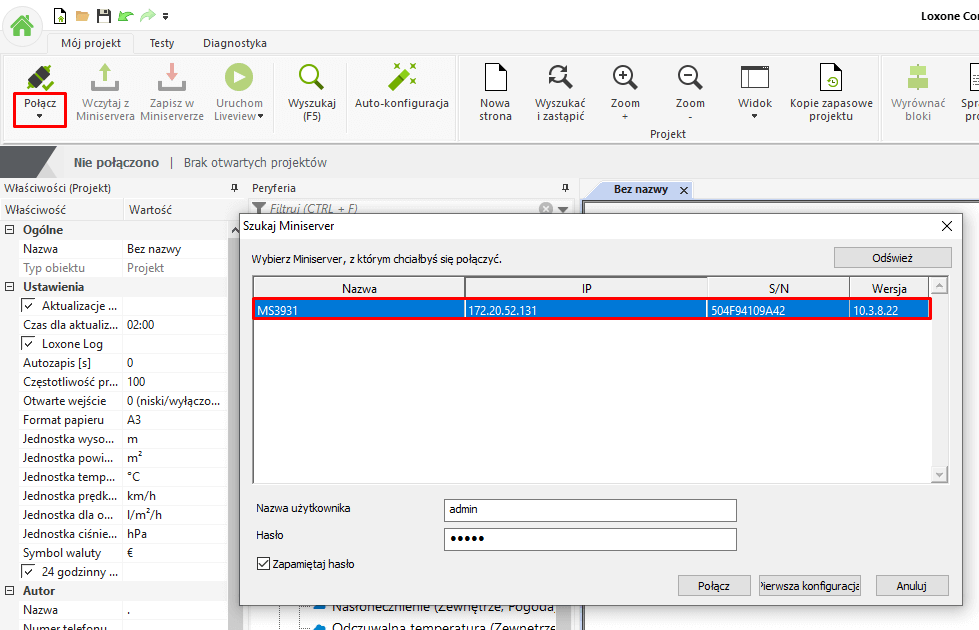The width and height of the screenshot is (979, 630).
Task: Open the Diagnostyka ribbon tab
Action: coord(234,43)
